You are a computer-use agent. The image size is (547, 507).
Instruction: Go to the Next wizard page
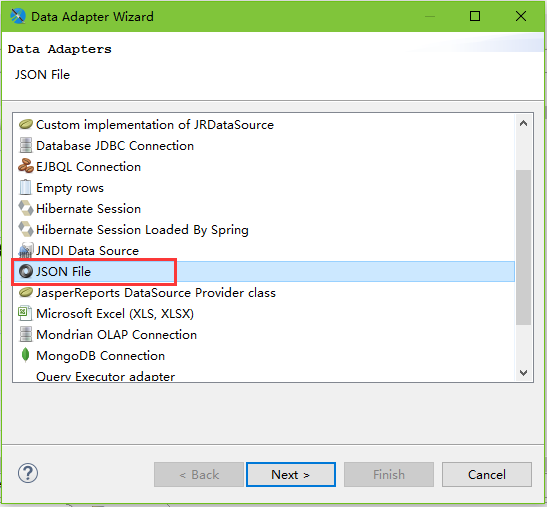pyautogui.click(x=291, y=475)
